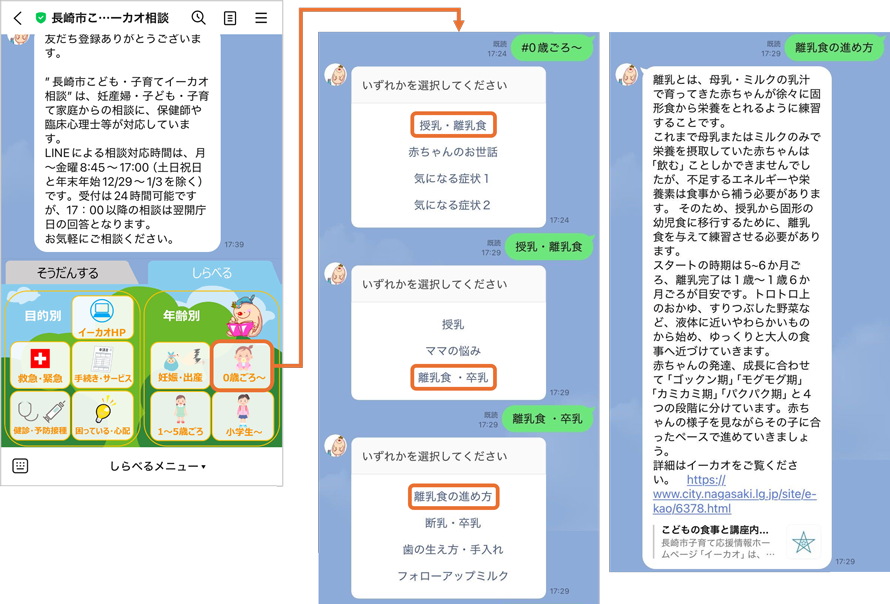890x604 pixels.
Task: Click the 年齢別 category heading
Action: pyautogui.click(x=181, y=316)
